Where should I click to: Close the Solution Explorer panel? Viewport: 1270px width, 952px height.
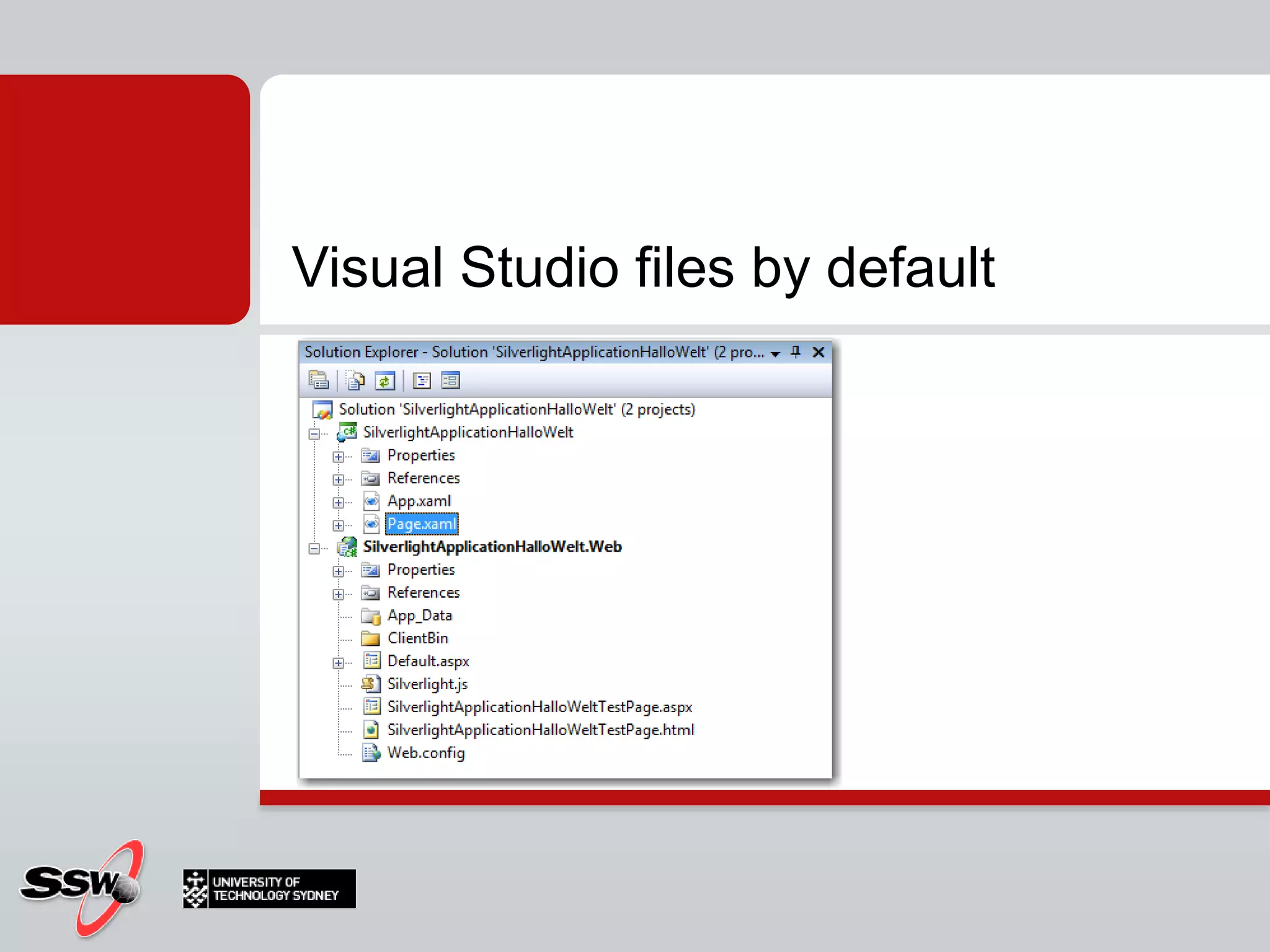pyautogui.click(x=819, y=352)
